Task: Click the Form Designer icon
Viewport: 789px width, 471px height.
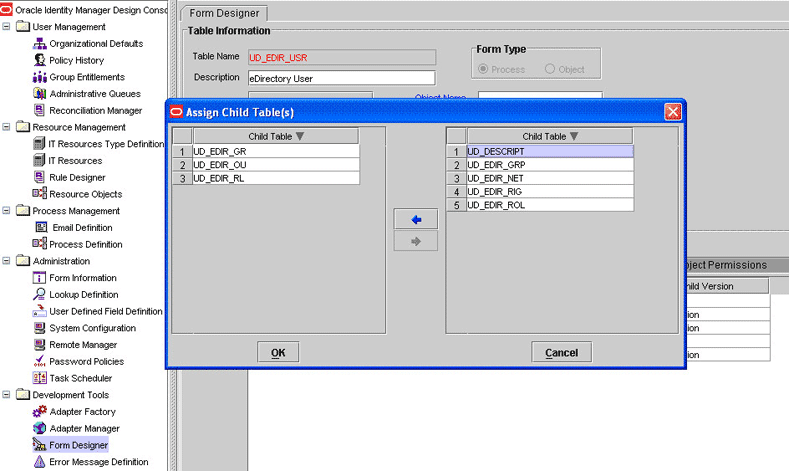Action: (39, 445)
